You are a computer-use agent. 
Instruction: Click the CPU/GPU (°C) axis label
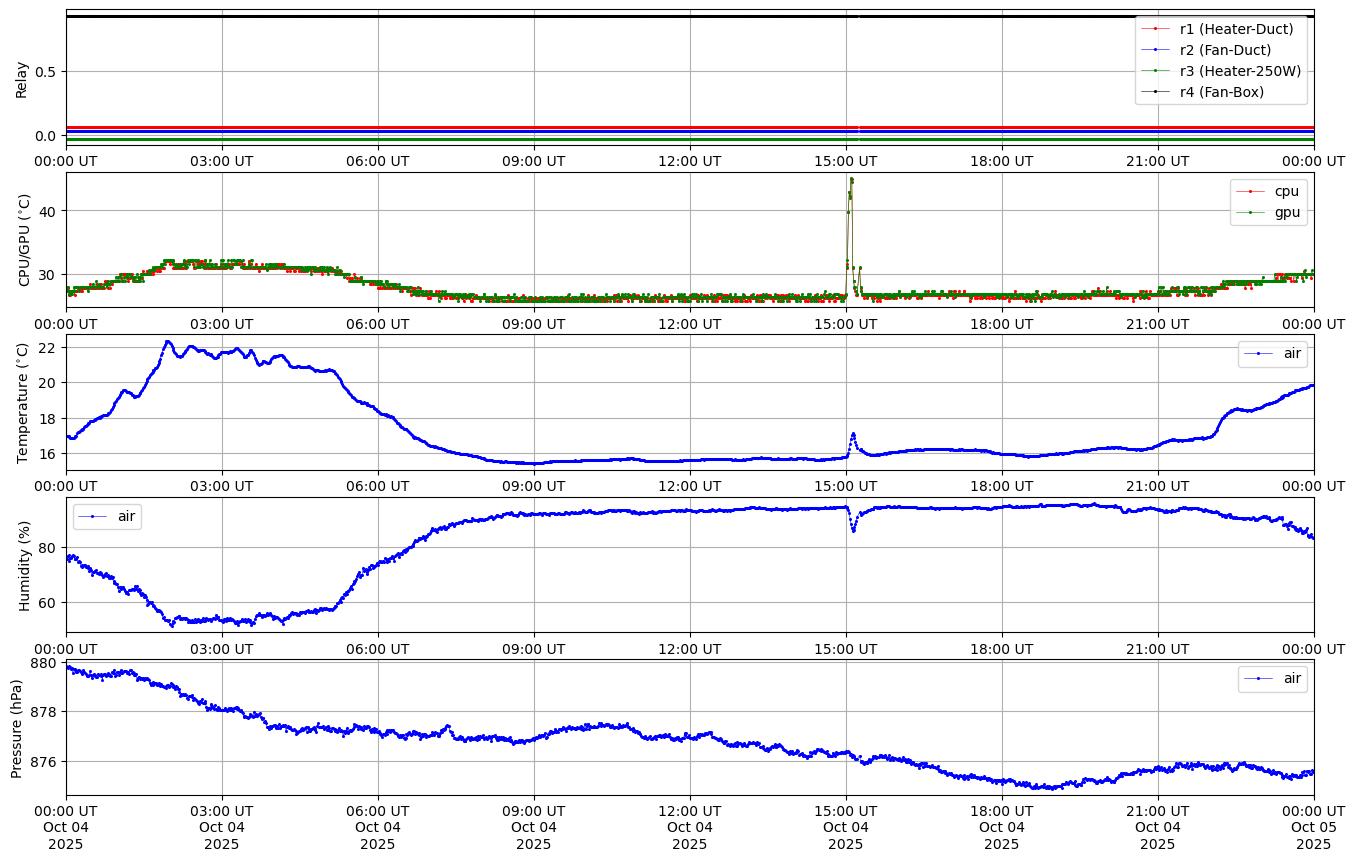(25, 240)
